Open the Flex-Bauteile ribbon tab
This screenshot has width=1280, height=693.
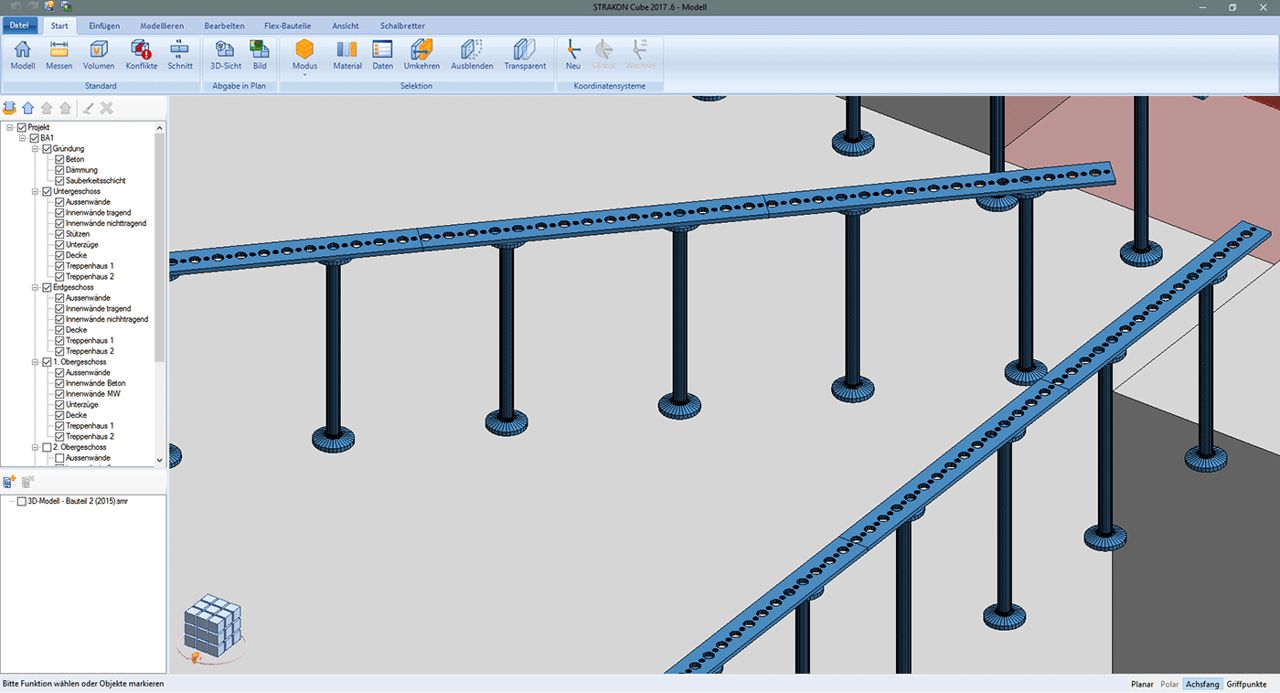[285, 25]
